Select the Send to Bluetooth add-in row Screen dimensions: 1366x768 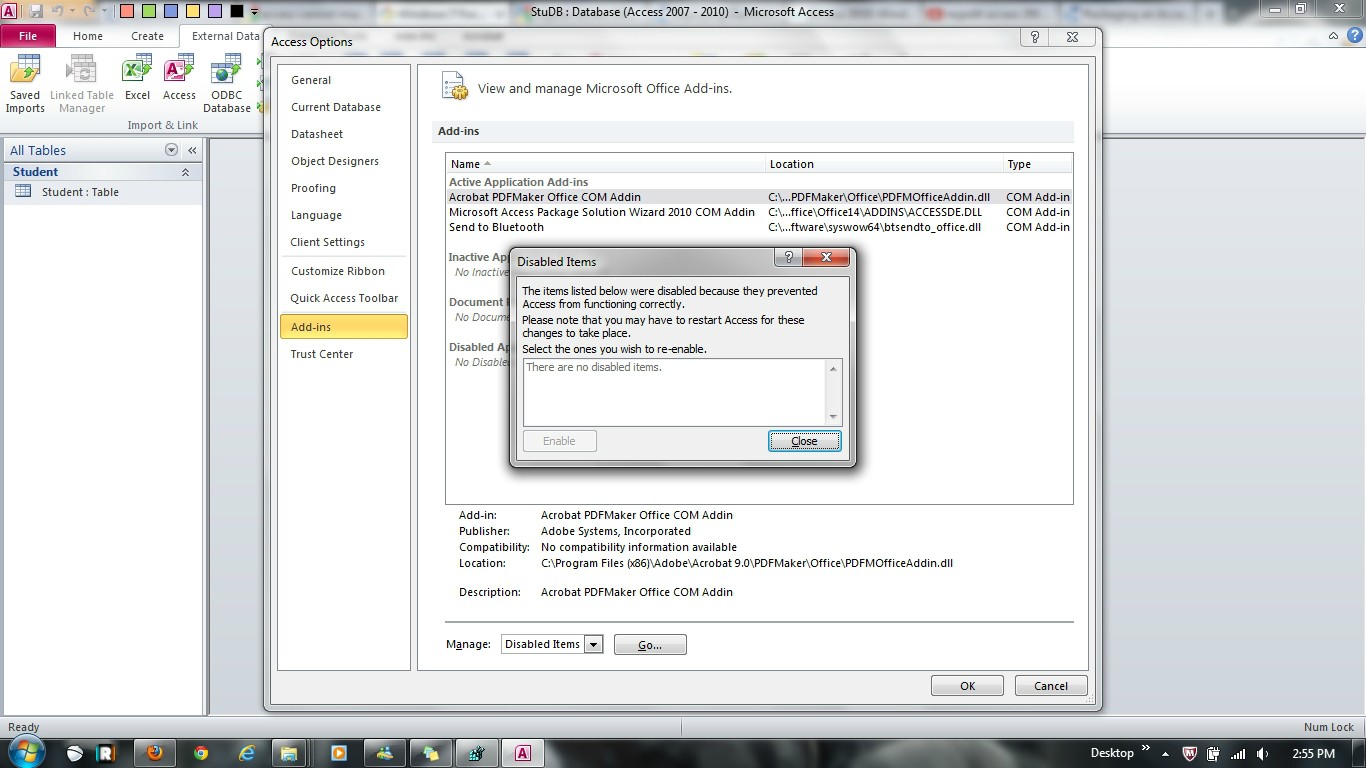(759, 227)
